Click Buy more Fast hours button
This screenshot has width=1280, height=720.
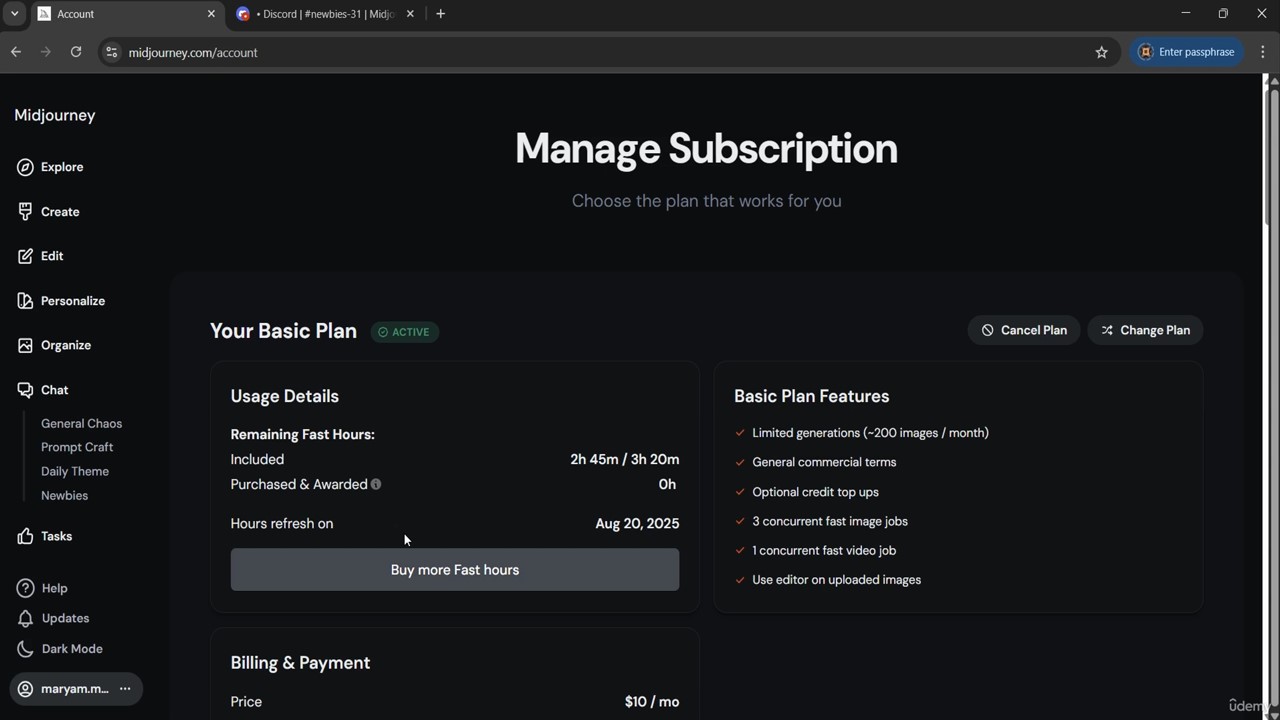pos(455,570)
